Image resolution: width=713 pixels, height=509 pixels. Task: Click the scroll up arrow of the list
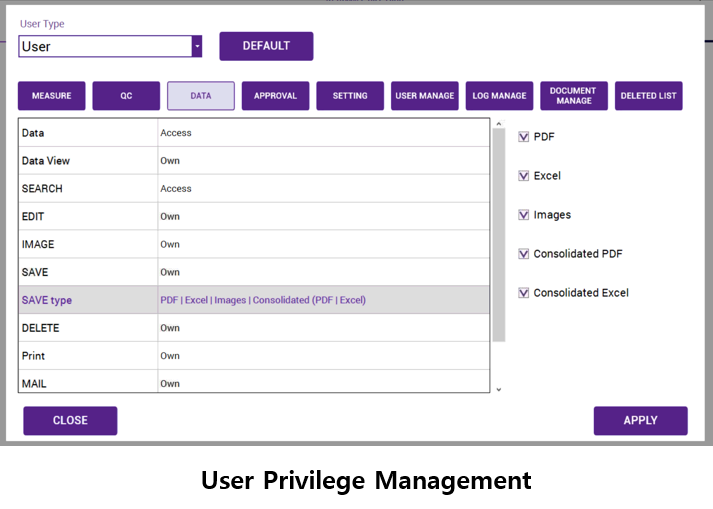pos(499,125)
